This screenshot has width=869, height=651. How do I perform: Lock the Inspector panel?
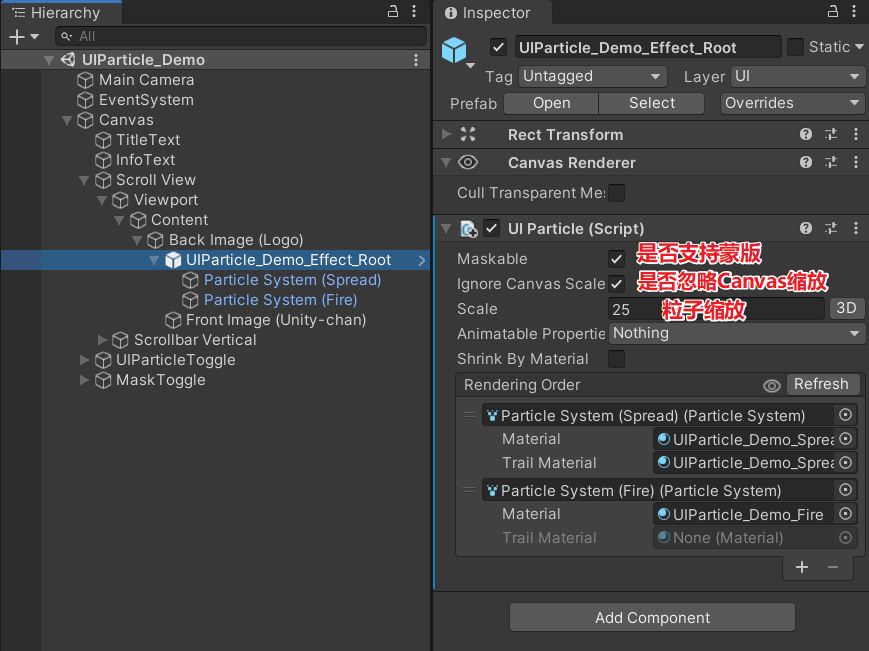tap(832, 11)
